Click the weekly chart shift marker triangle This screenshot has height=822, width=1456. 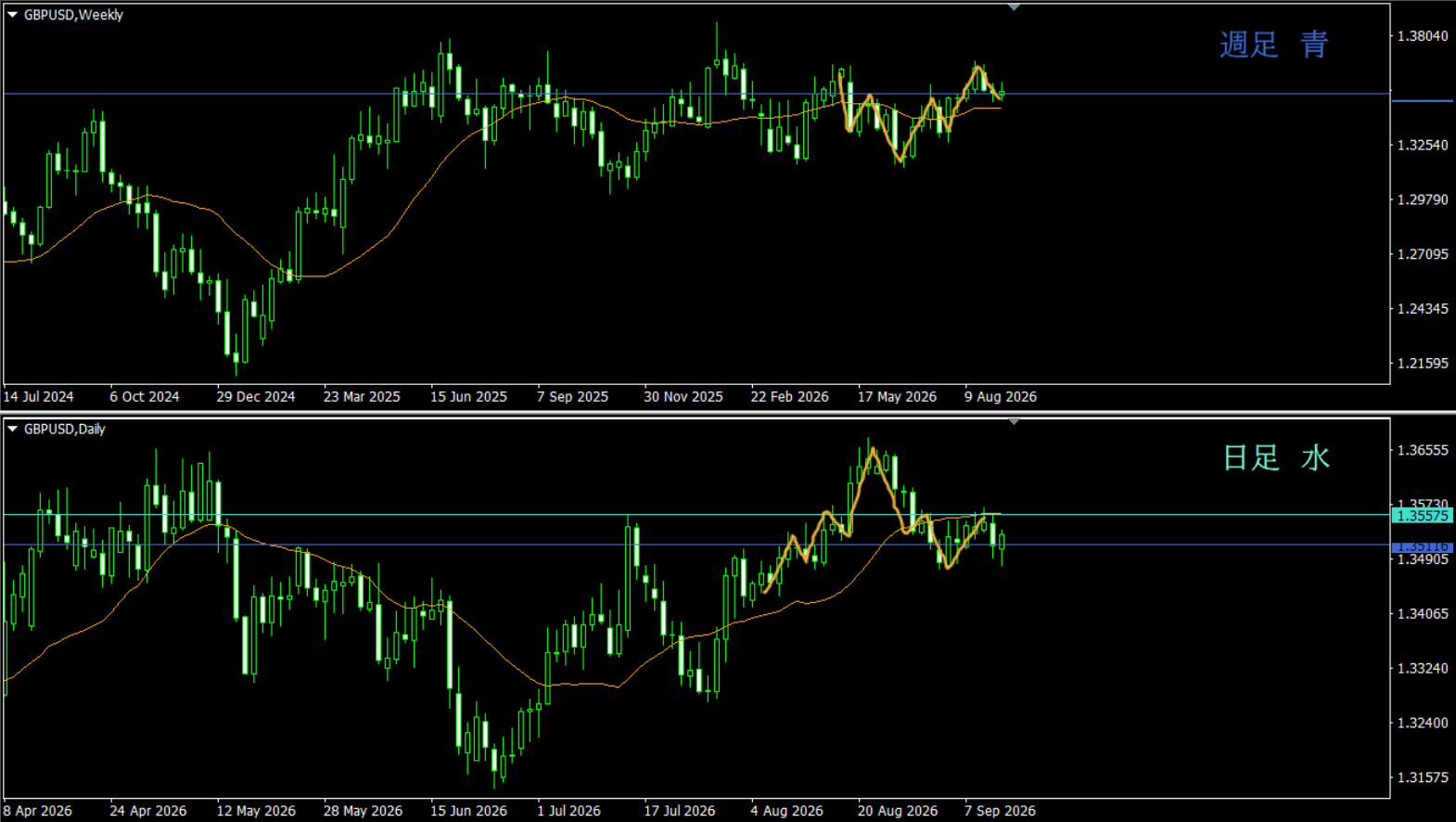click(x=1014, y=7)
